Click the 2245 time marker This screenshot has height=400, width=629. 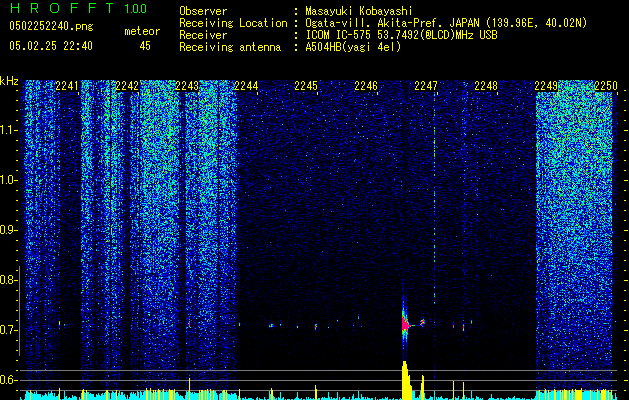tap(306, 86)
